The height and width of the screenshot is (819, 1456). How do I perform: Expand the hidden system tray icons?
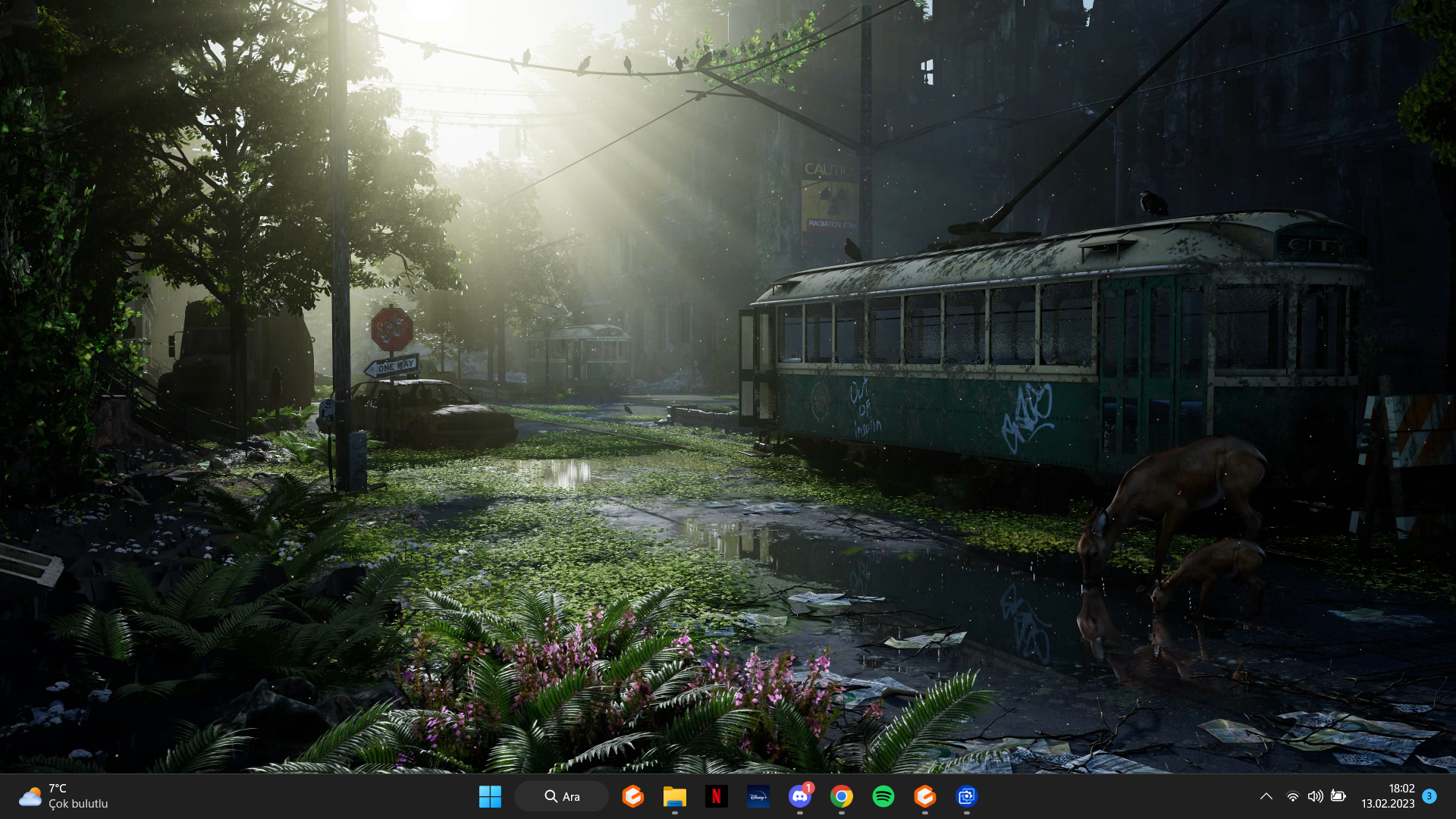click(1266, 796)
